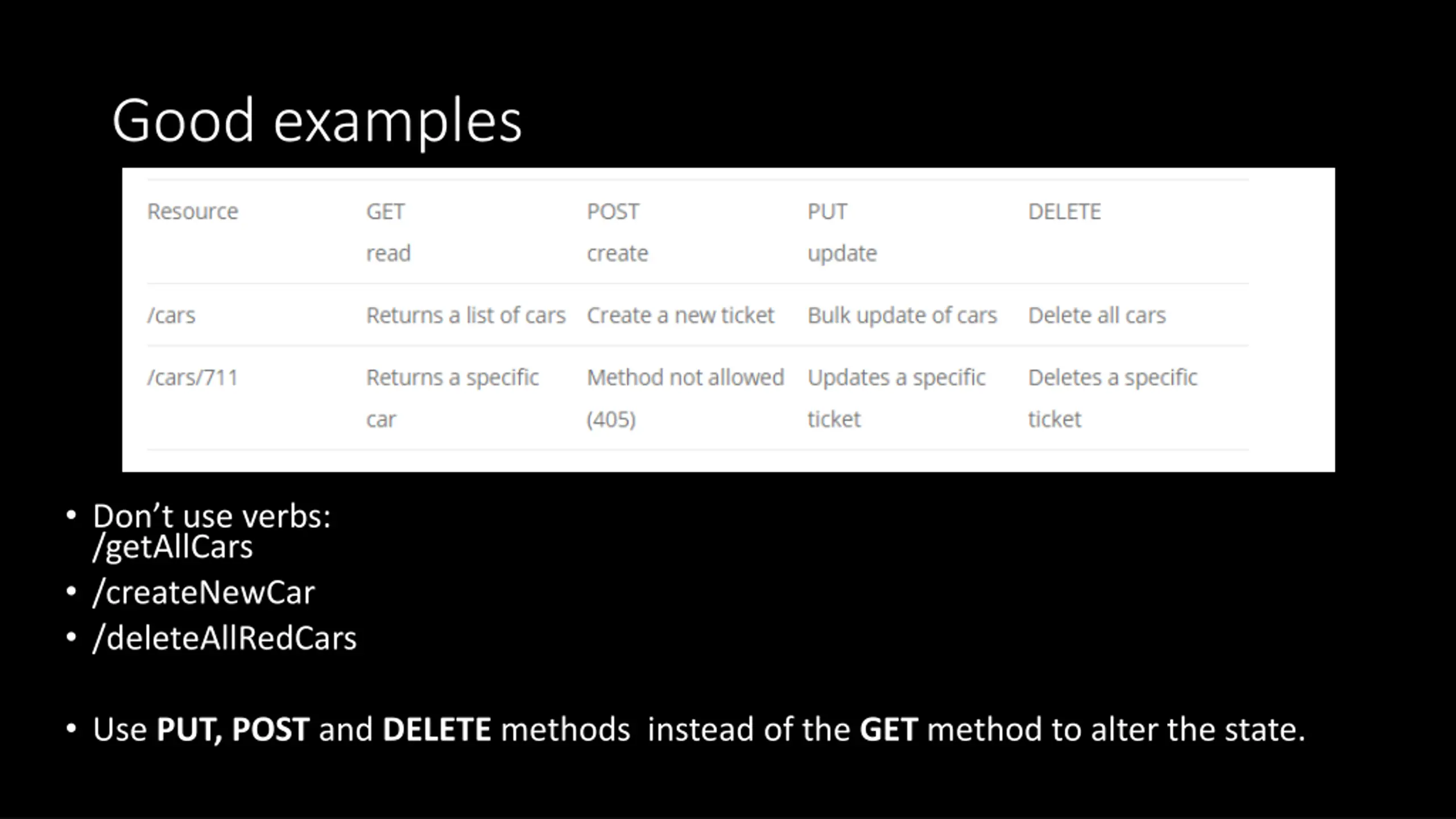The width and height of the screenshot is (1456, 819).
Task: Click the "Method not allowed (405)" cell
Action: point(685,398)
